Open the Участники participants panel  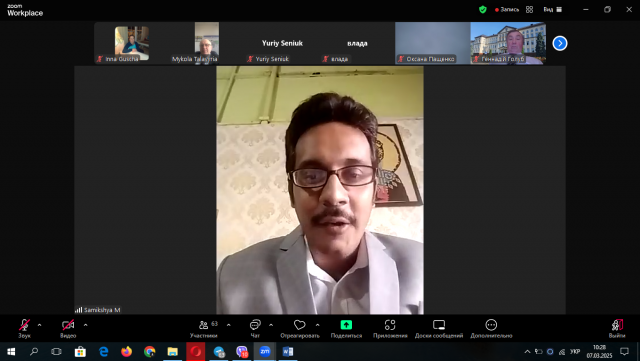tap(204, 328)
